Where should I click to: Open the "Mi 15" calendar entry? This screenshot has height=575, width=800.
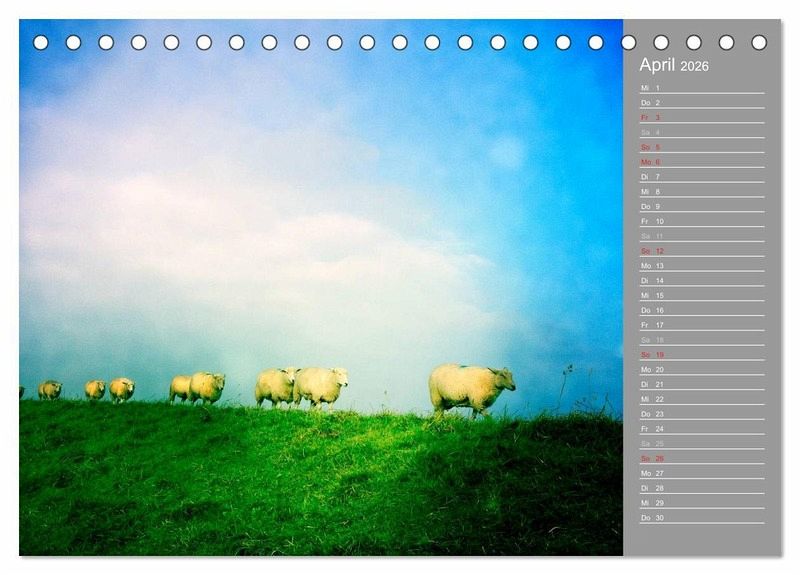701,295
